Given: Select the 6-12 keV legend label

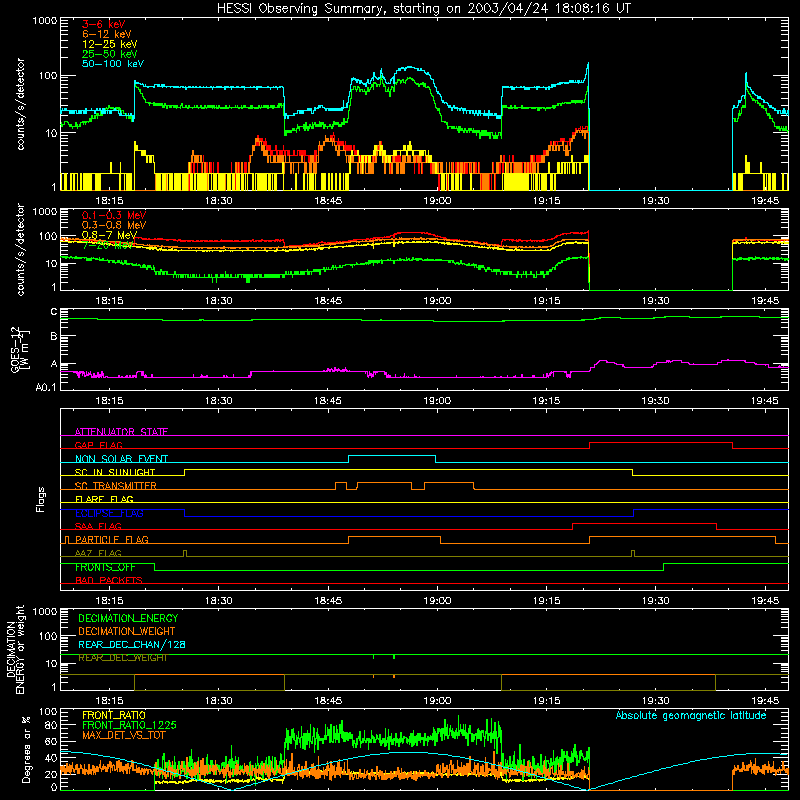Looking at the screenshot, I should click(107, 34).
